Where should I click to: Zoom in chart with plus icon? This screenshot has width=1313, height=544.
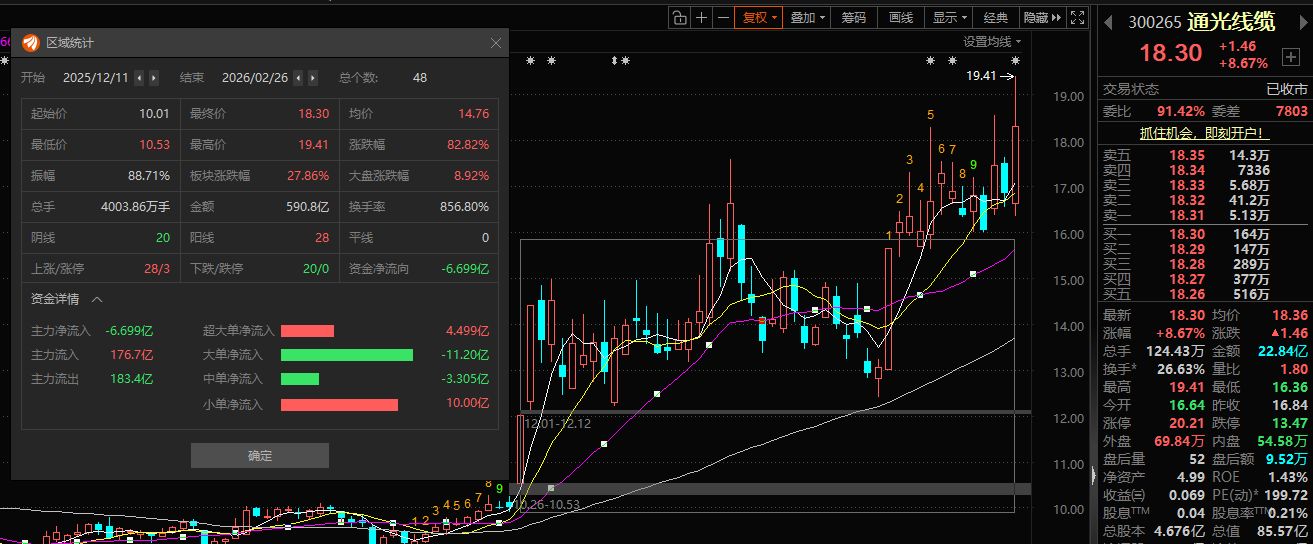point(702,17)
